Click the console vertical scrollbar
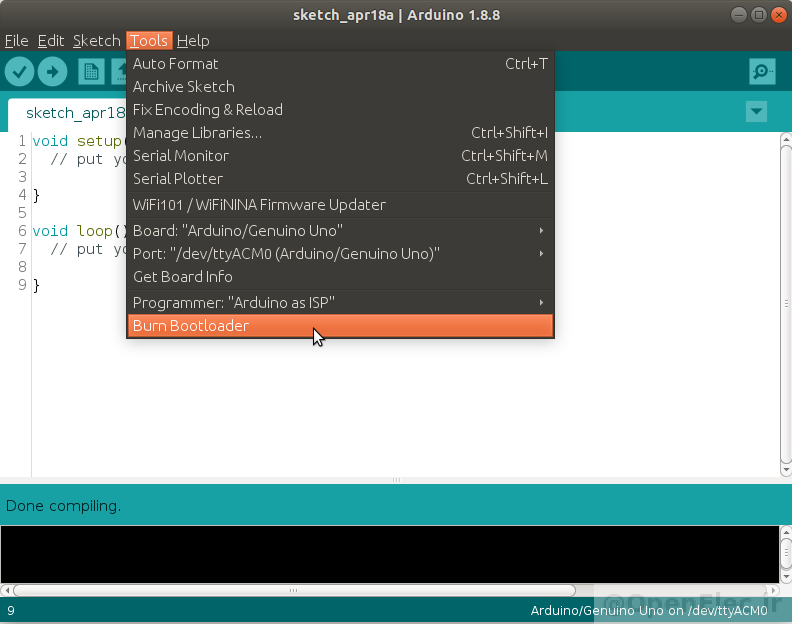 [x=786, y=554]
